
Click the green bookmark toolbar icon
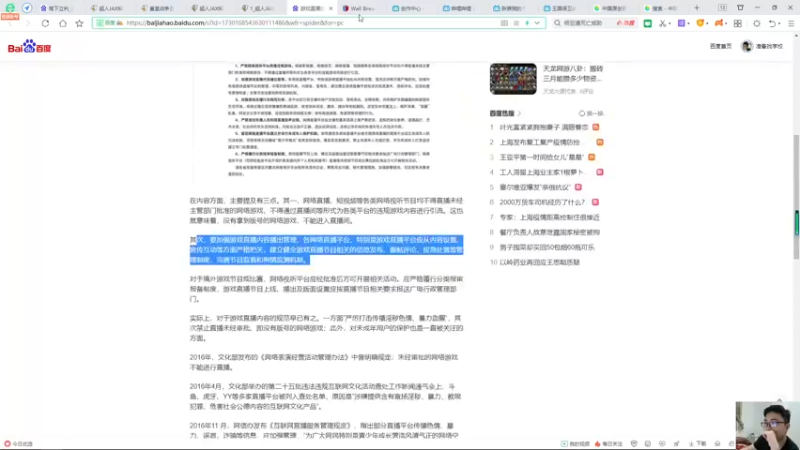[x=647, y=23]
